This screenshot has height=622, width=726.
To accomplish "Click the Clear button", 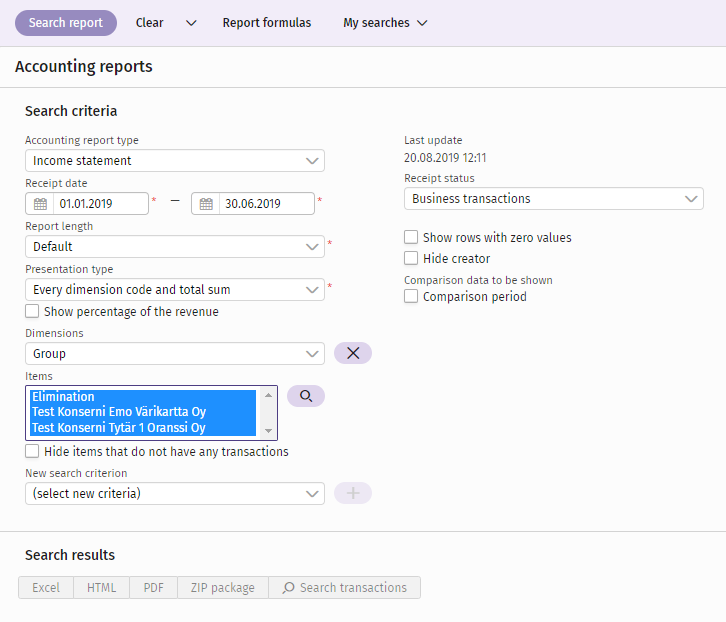I will [x=150, y=23].
